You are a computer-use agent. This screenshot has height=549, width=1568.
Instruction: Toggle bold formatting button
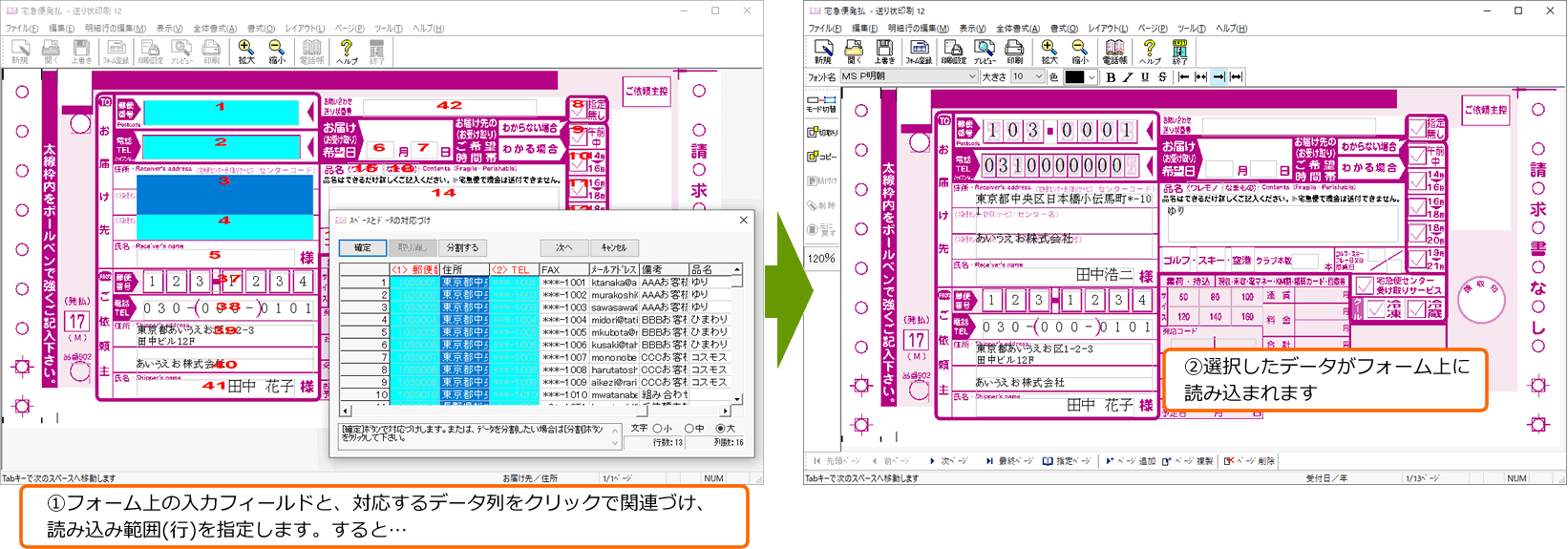[1111, 77]
